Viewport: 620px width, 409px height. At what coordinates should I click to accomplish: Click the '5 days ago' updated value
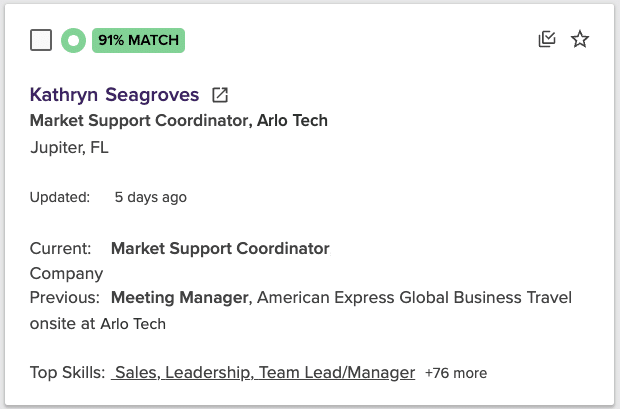click(x=150, y=197)
